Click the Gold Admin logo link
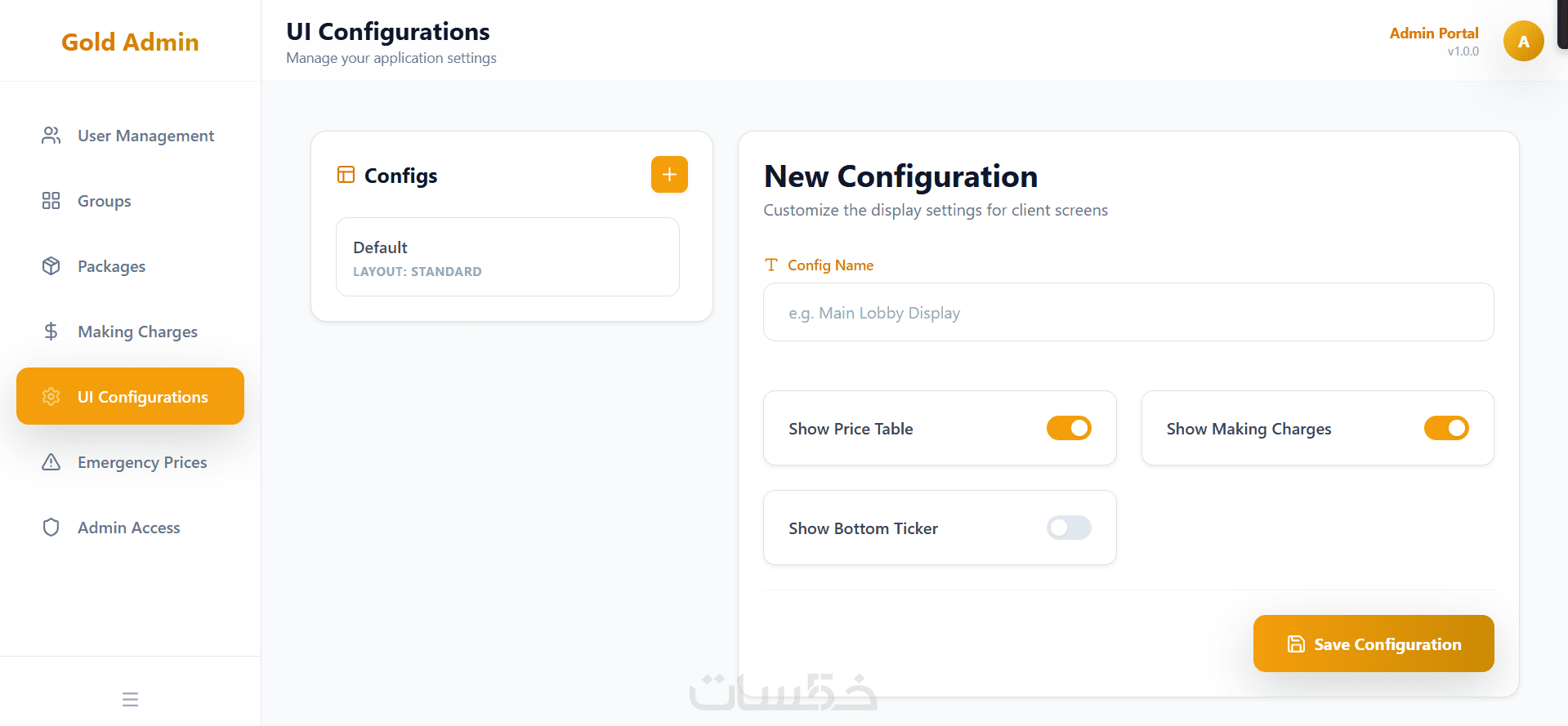This screenshot has height=726, width=1568. pyautogui.click(x=130, y=42)
